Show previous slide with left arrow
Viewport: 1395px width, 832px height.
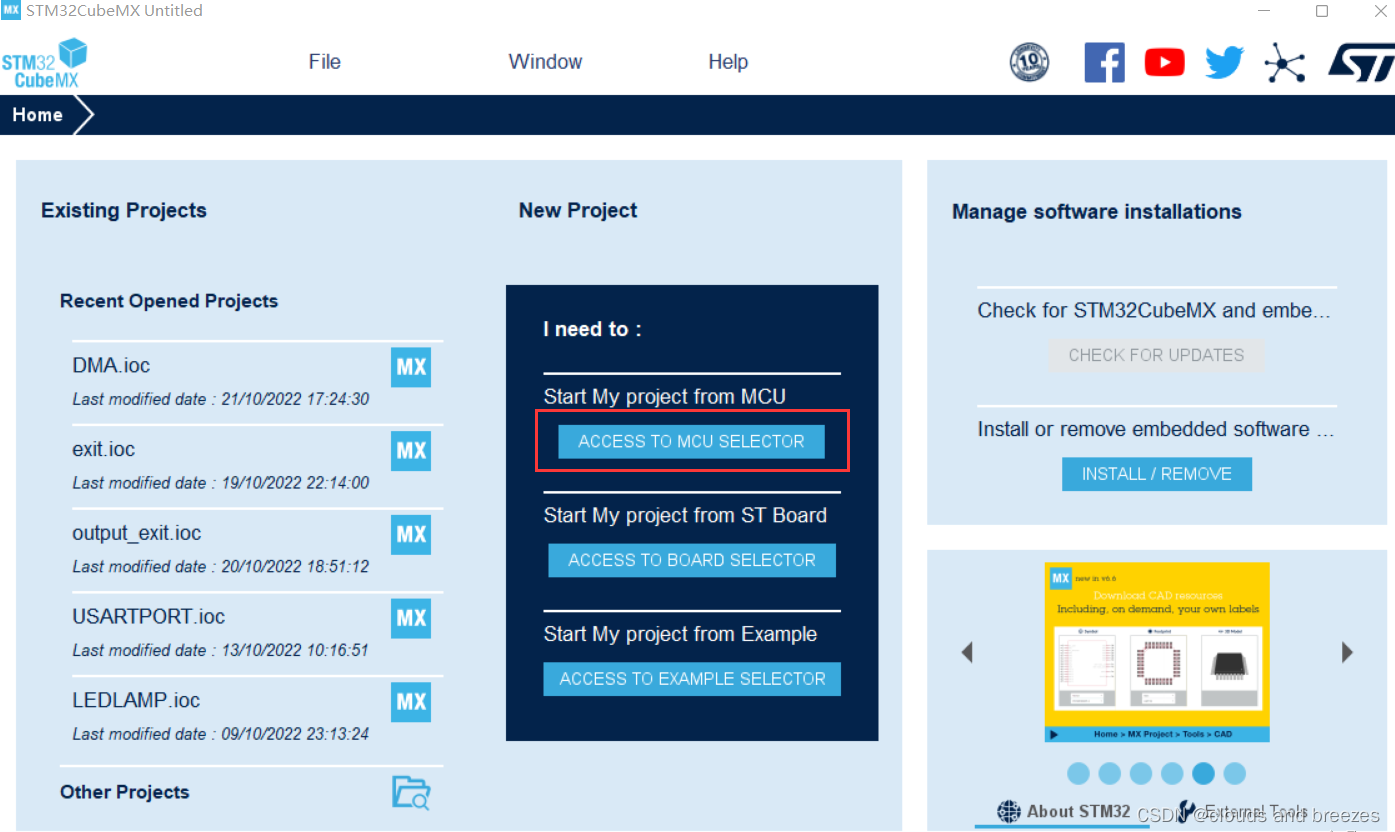pyautogui.click(x=967, y=652)
